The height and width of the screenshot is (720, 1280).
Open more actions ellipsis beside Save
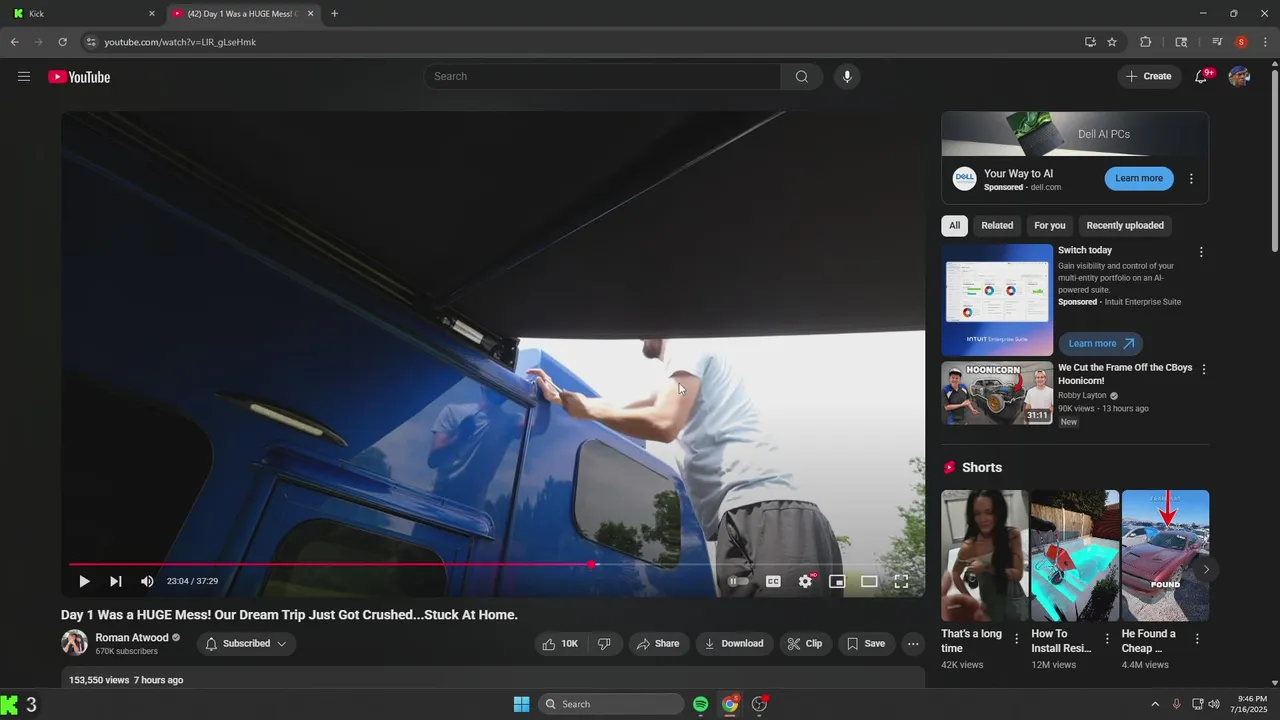pyautogui.click(x=913, y=644)
